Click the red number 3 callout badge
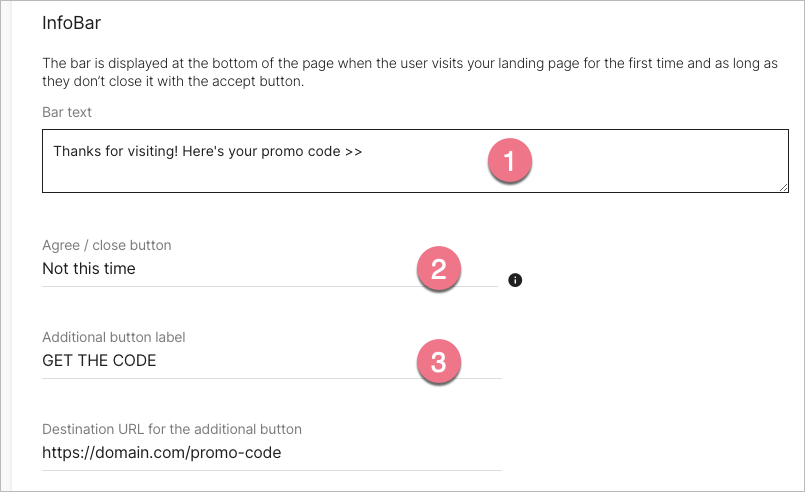Image resolution: width=805 pixels, height=492 pixels. (x=437, y=361)
